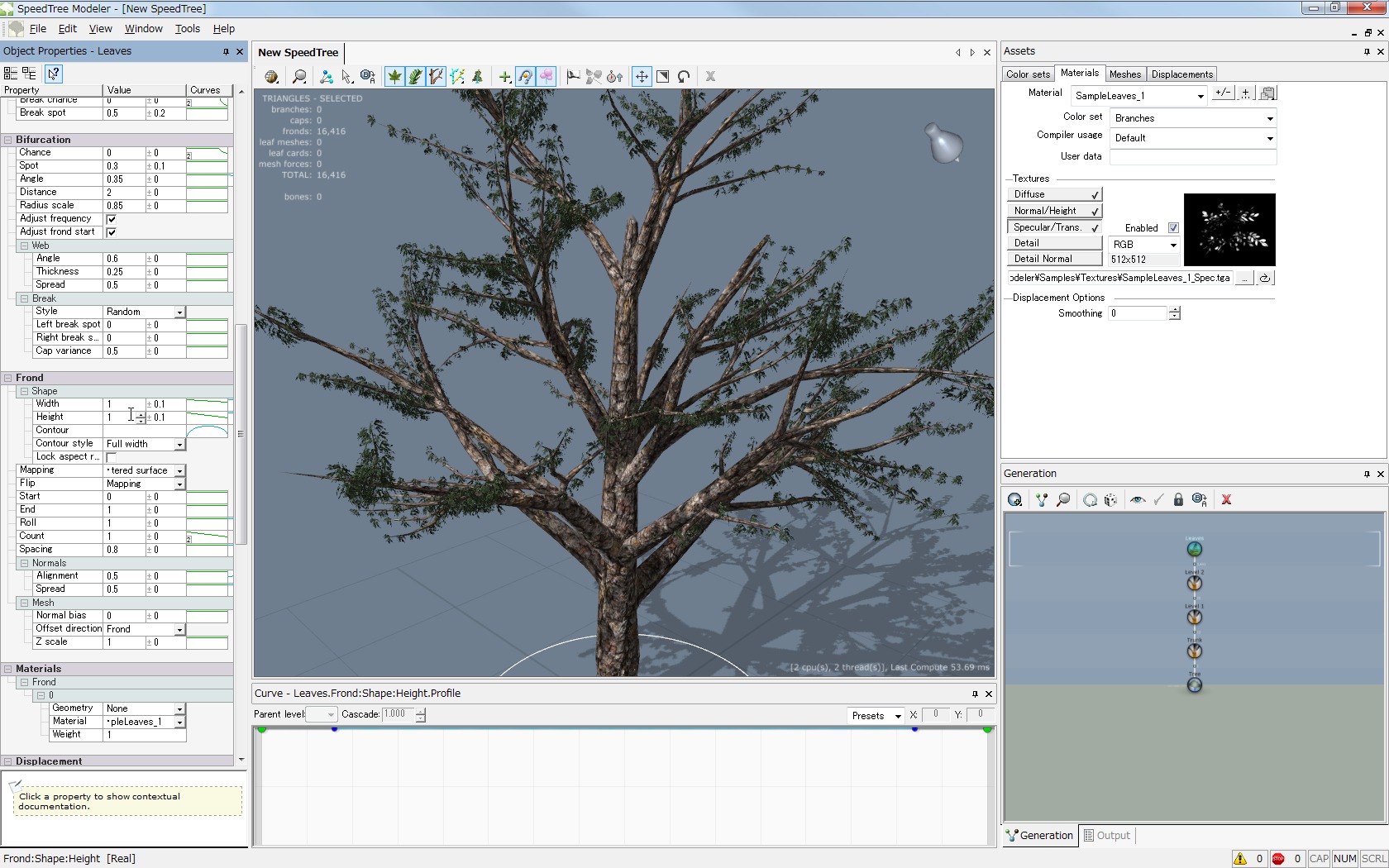Enable Lock aspect ratio checkbox
This screenshot has height=868, width=1389.
[112, 457]
